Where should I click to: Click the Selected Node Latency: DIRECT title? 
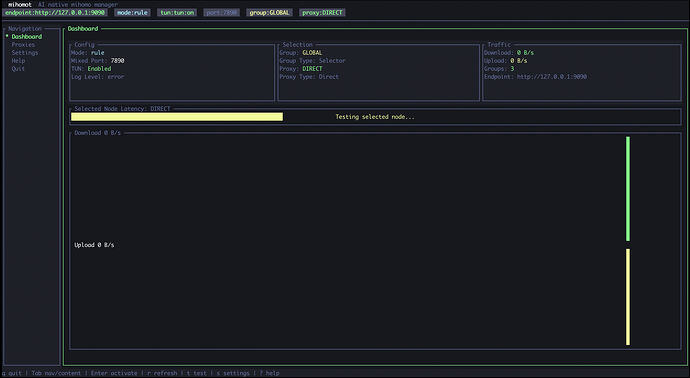click(x=122, y=109)
